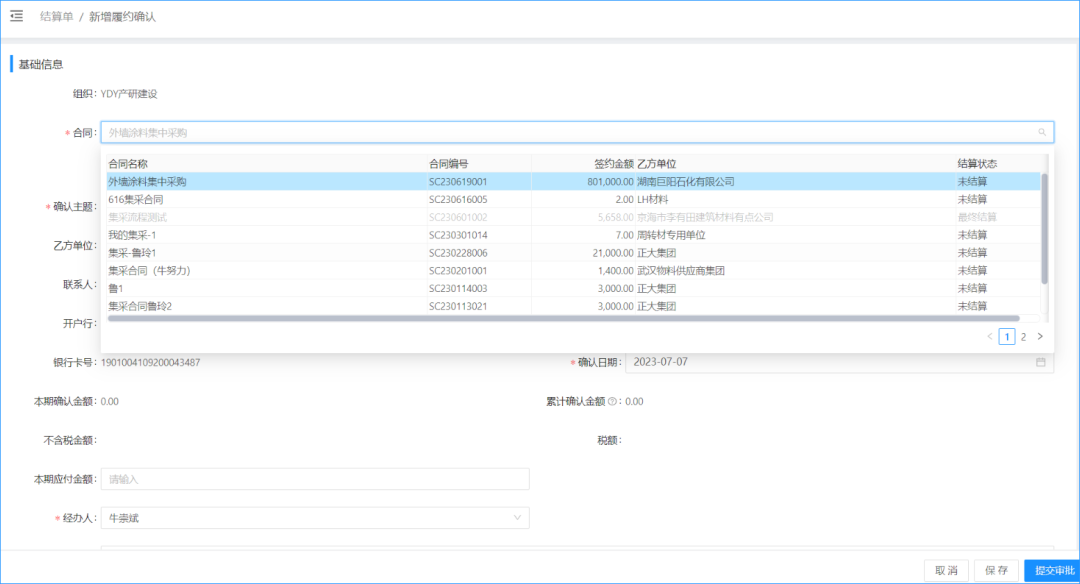This screenshot has width=1080, height=584.
Task: Click the bank card number 1901004109200043487
Action: point(151,362)
